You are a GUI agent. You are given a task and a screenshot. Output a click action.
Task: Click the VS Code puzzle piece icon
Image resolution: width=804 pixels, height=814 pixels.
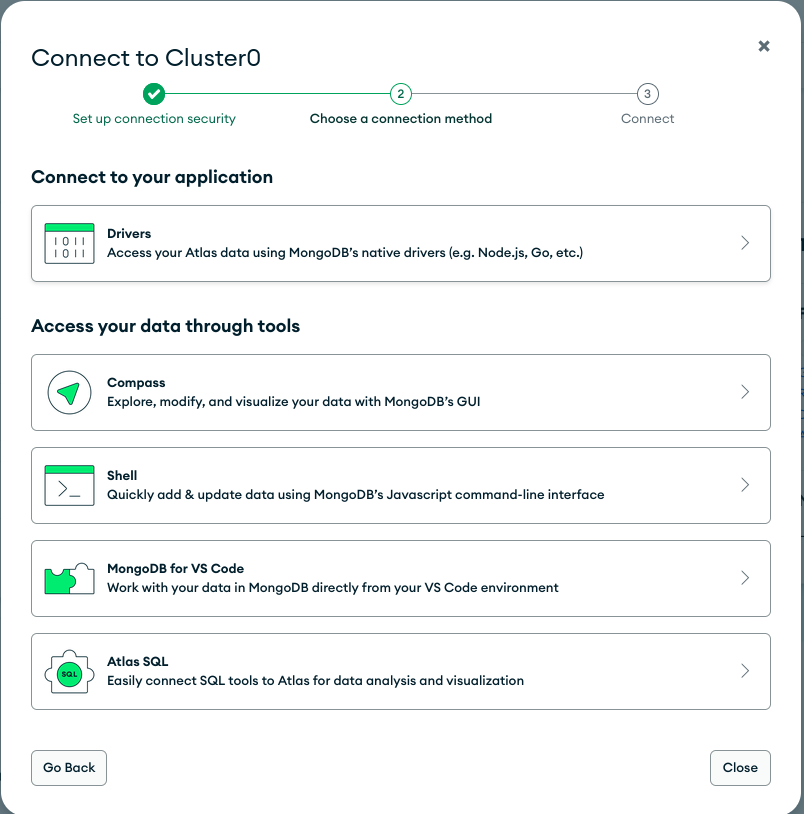tap(69, 578)
